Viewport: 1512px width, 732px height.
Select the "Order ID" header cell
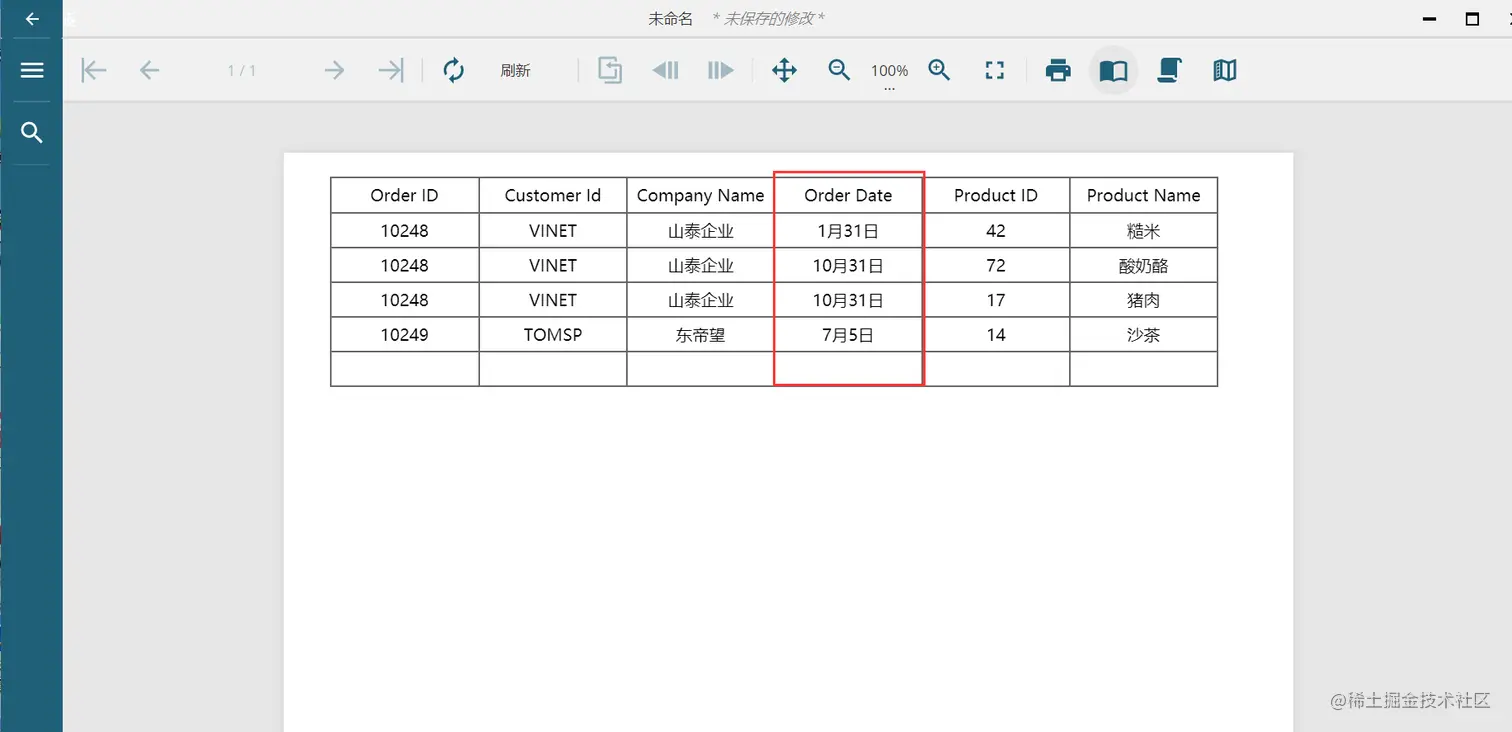(404, 195)
